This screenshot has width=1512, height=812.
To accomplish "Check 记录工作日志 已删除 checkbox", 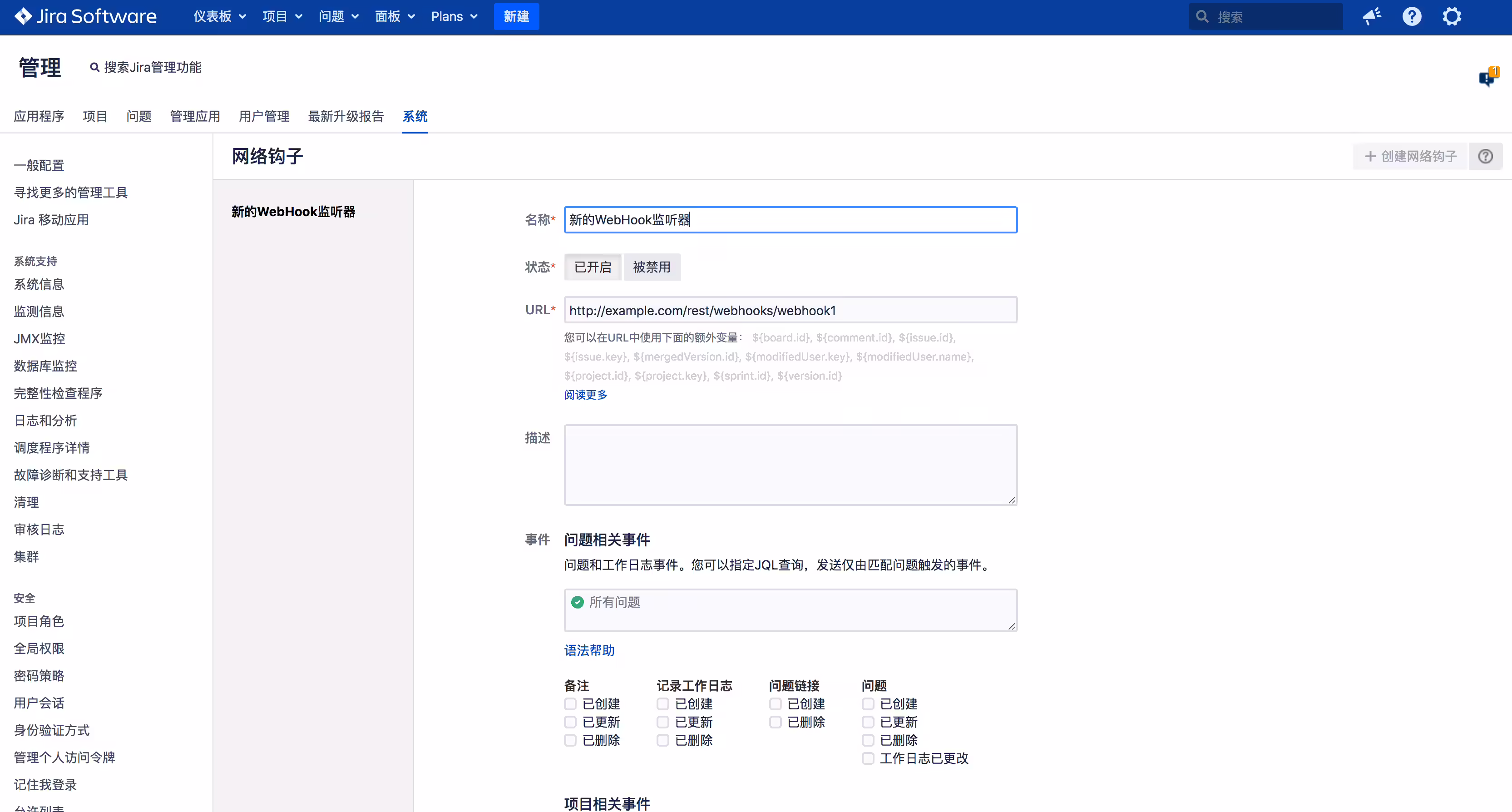I will pyautogui.click(x=662, y=740).
